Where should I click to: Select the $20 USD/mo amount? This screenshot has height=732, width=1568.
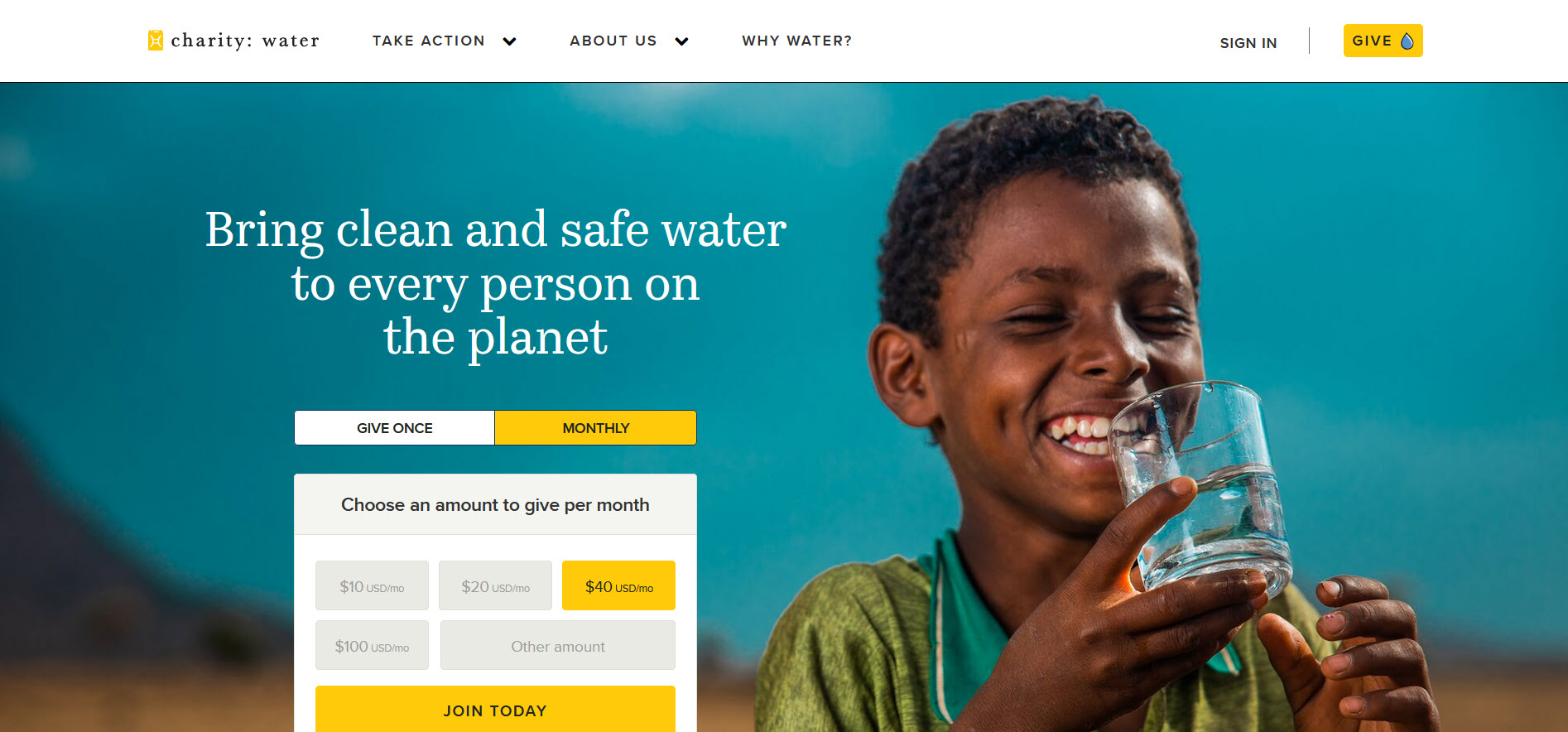[495, 585]
